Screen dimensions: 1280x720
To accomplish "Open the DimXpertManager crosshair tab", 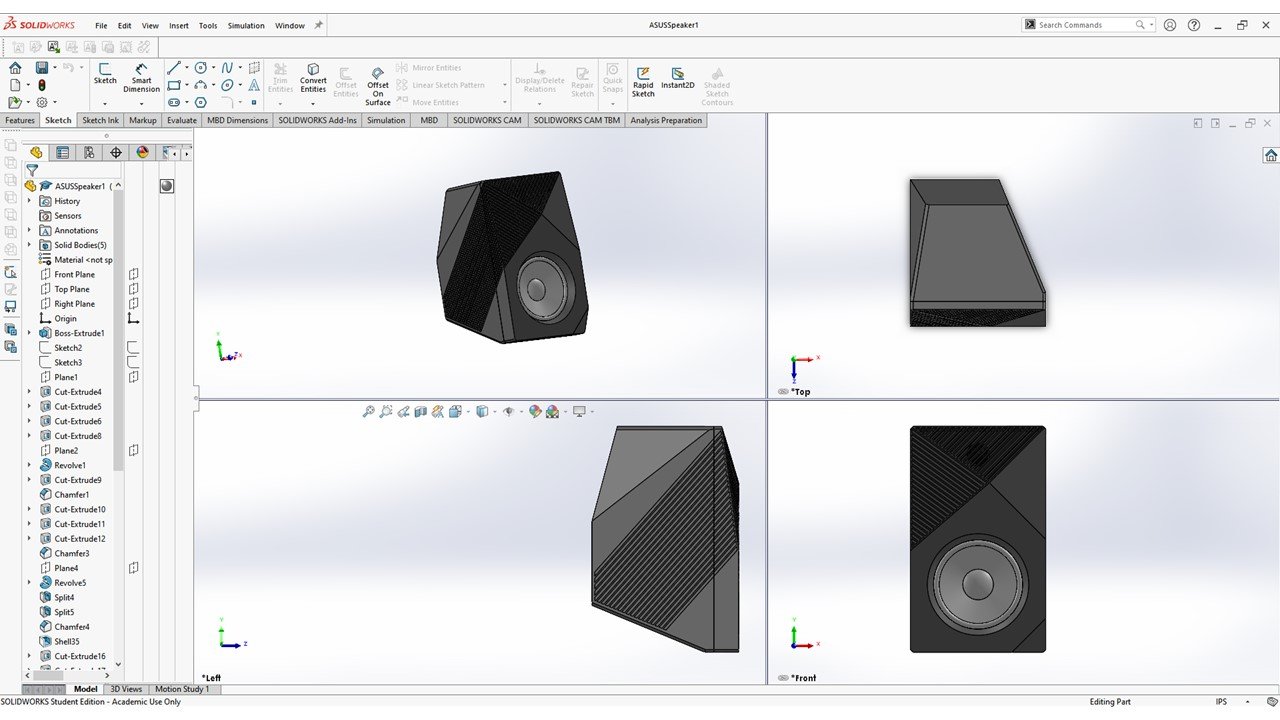I will click(116, 153).
